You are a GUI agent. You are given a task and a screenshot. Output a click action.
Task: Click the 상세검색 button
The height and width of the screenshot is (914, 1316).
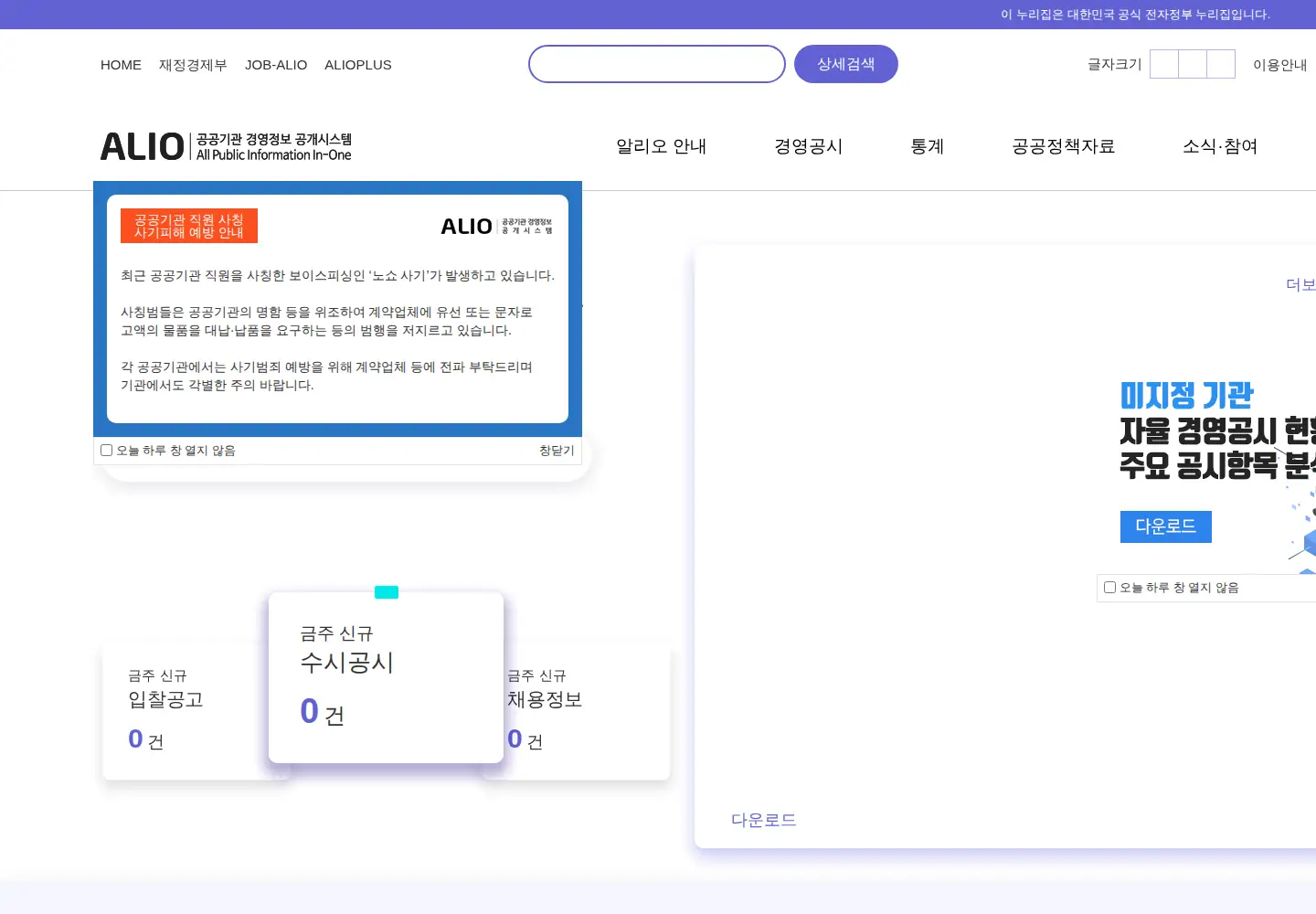click(x=846, y=64)
